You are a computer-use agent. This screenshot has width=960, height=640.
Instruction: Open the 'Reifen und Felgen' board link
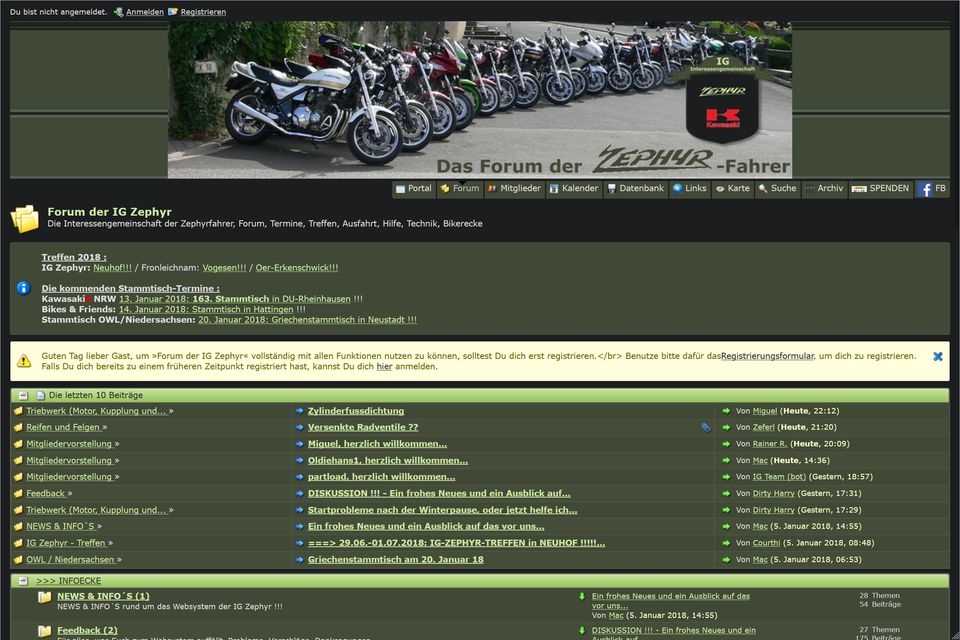(x=63, y=427)
